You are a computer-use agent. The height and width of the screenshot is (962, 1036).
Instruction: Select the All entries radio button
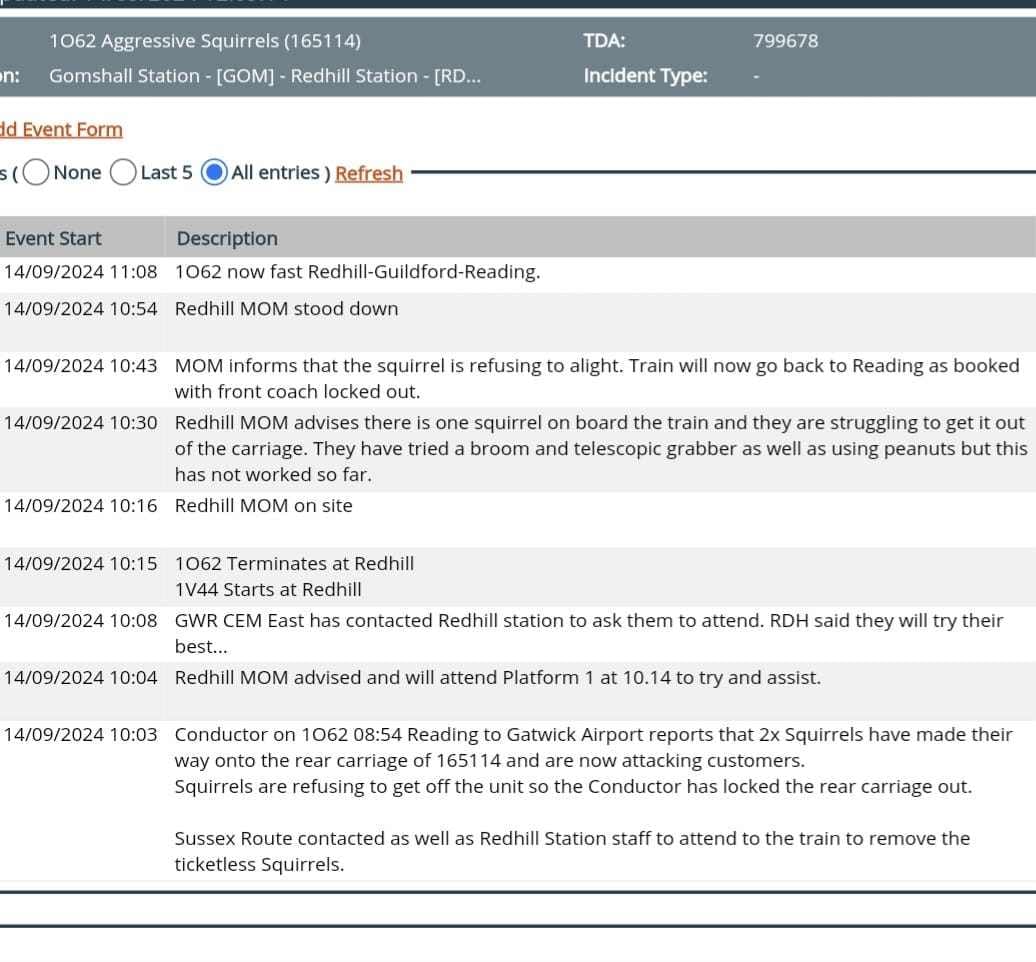213,173
